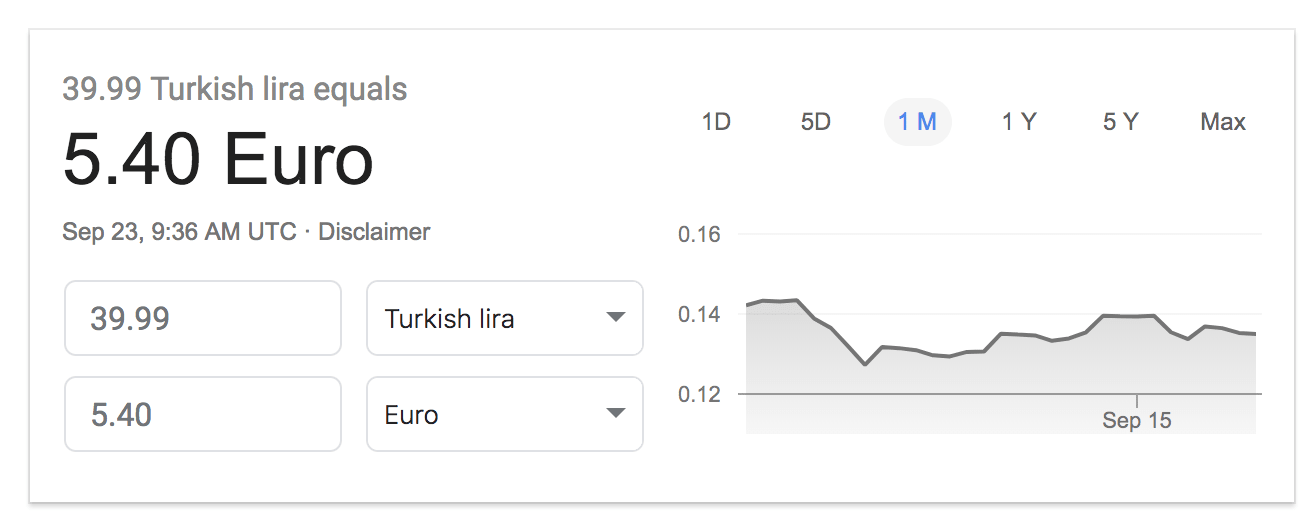The height and width of the screenshot is (522, 1300).
Task: Focus the 5.40 converted amount field
Action: (203, 414)
